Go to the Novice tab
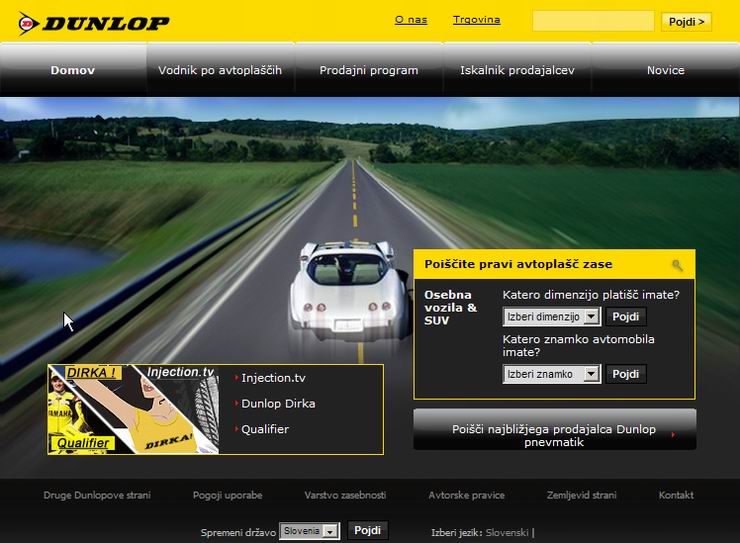 [x=665, y=70]
